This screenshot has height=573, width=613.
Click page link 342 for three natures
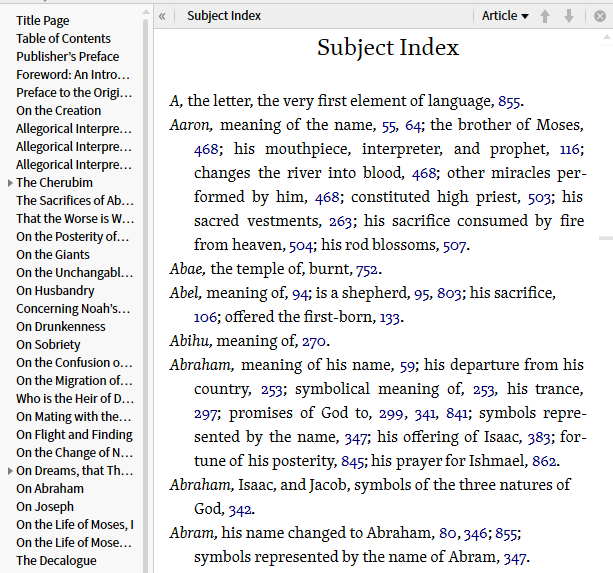(240, 509)
